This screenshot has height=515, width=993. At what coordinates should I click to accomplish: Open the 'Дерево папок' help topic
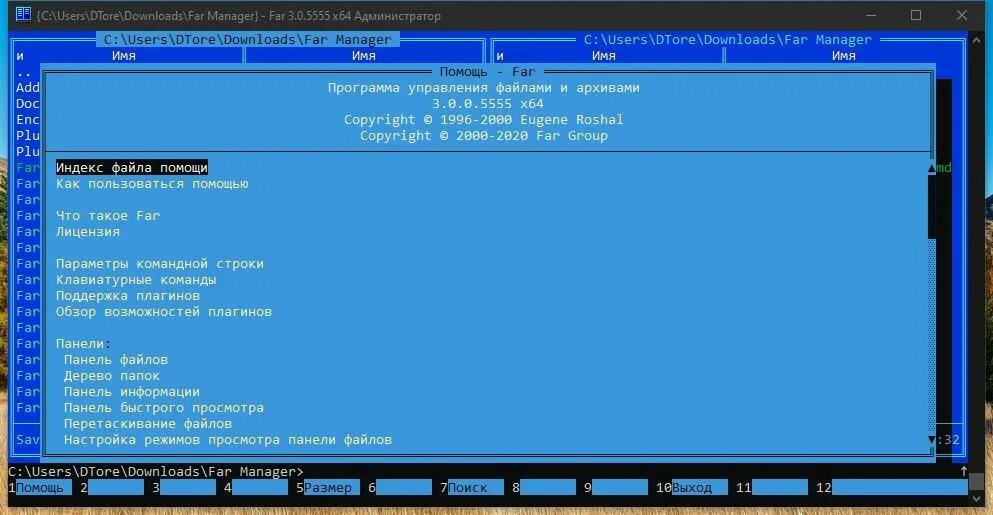[x=111, y=376]
